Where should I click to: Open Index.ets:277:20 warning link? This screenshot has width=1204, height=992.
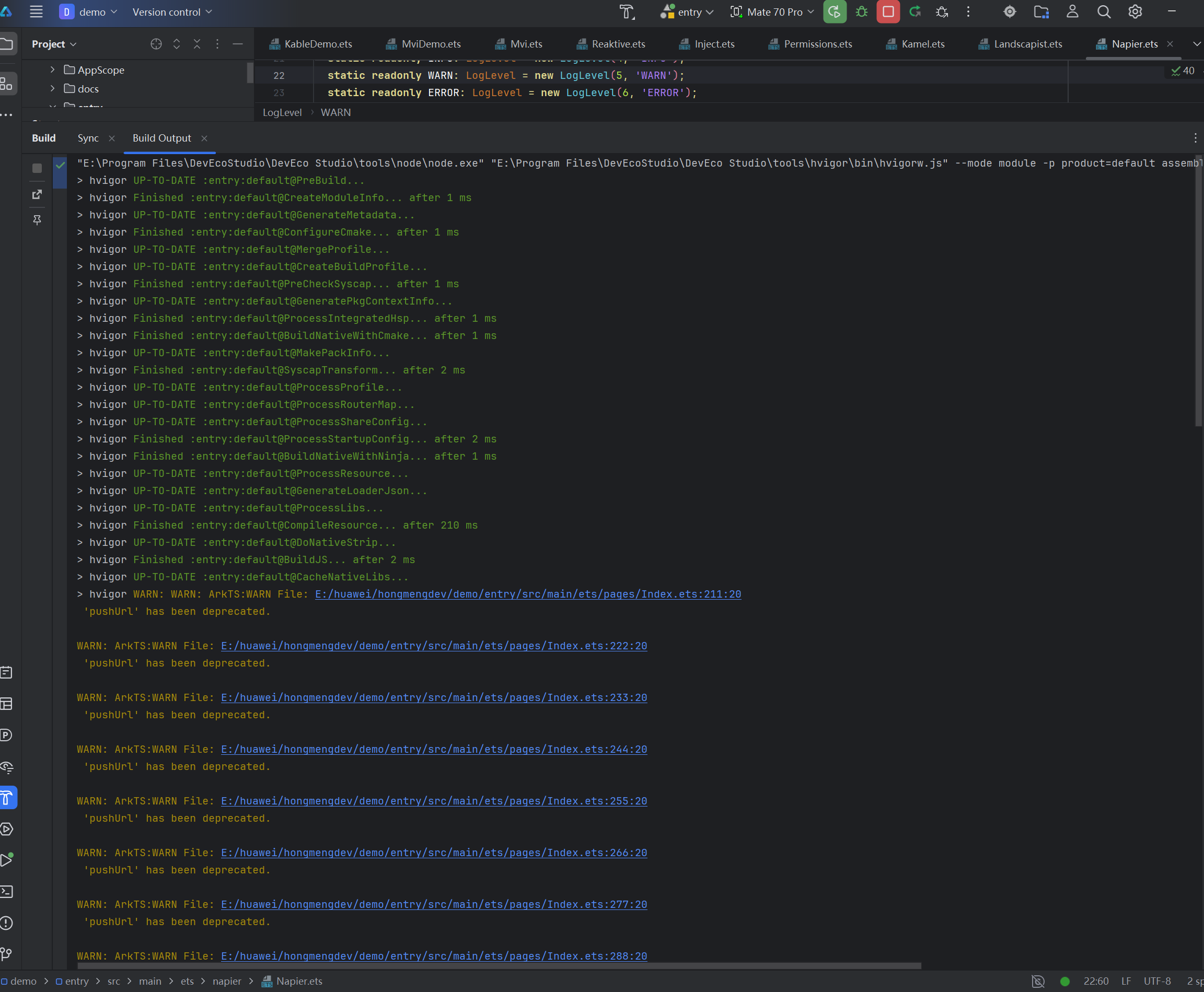point(434,905)
